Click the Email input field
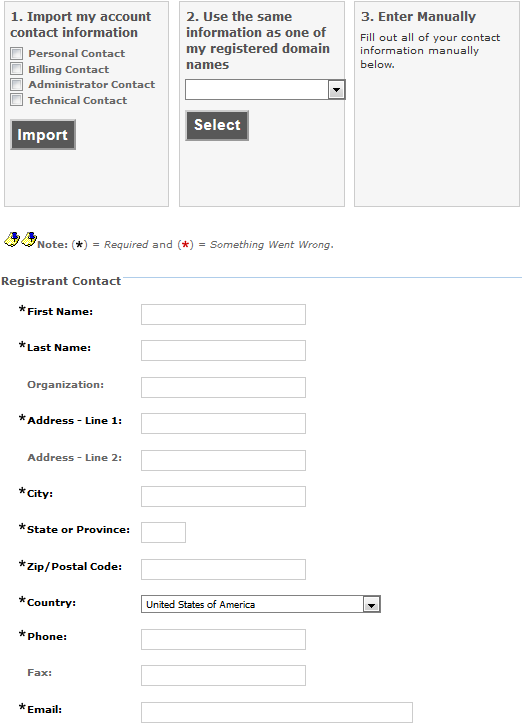The width and height of the screenshot is (522, 728). (277, 712)
